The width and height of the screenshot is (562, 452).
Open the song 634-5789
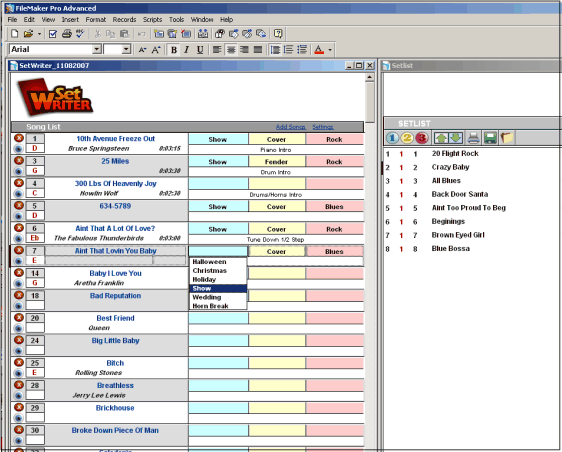(115, 206)
